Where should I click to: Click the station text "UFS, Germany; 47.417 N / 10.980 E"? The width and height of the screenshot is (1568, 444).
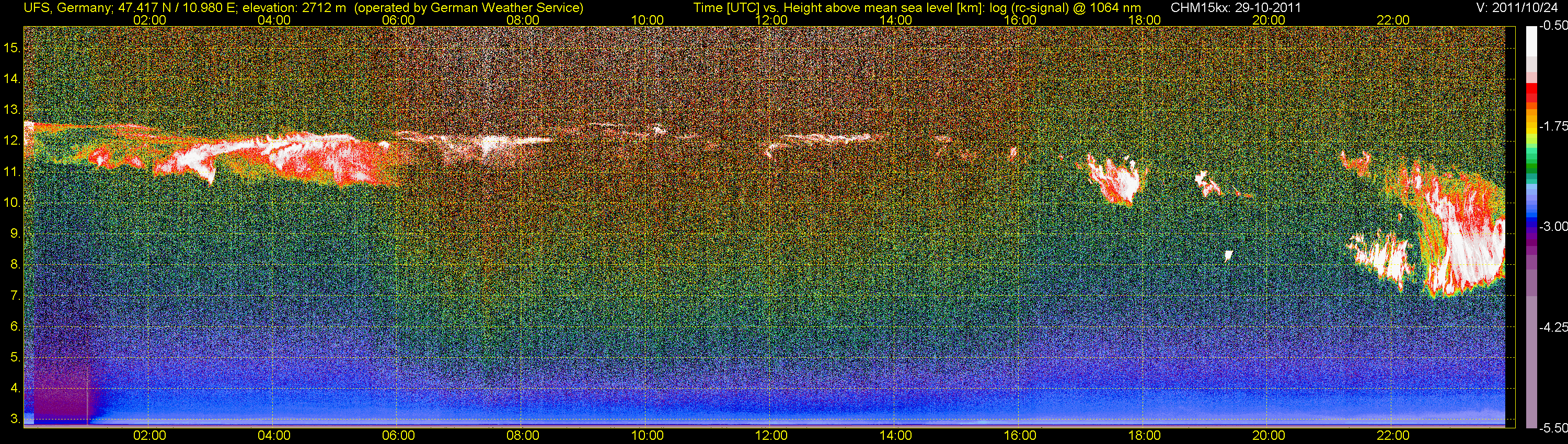tap(130, 7)
